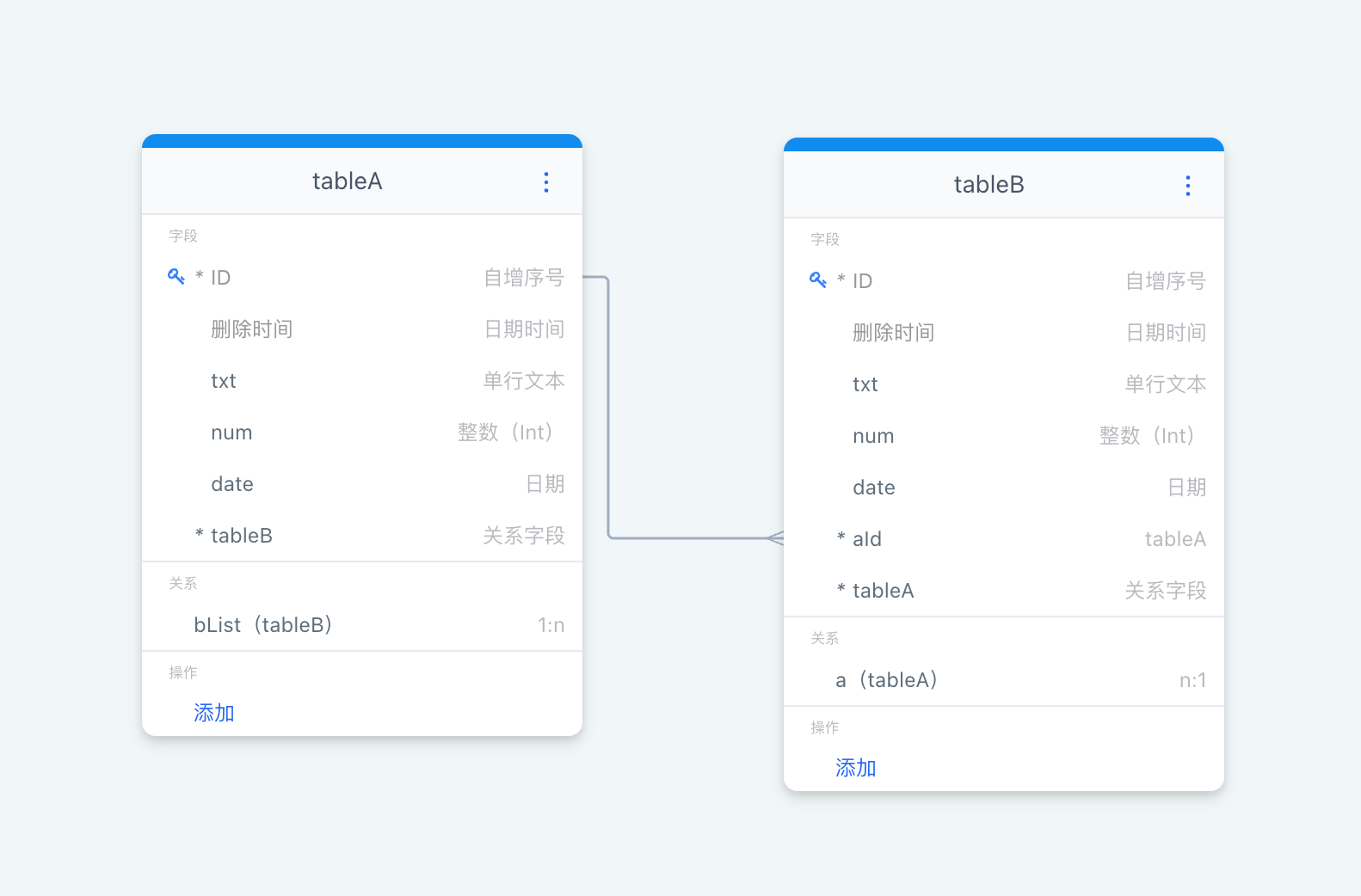Click 添加 in the tableA card

[214, 713]
